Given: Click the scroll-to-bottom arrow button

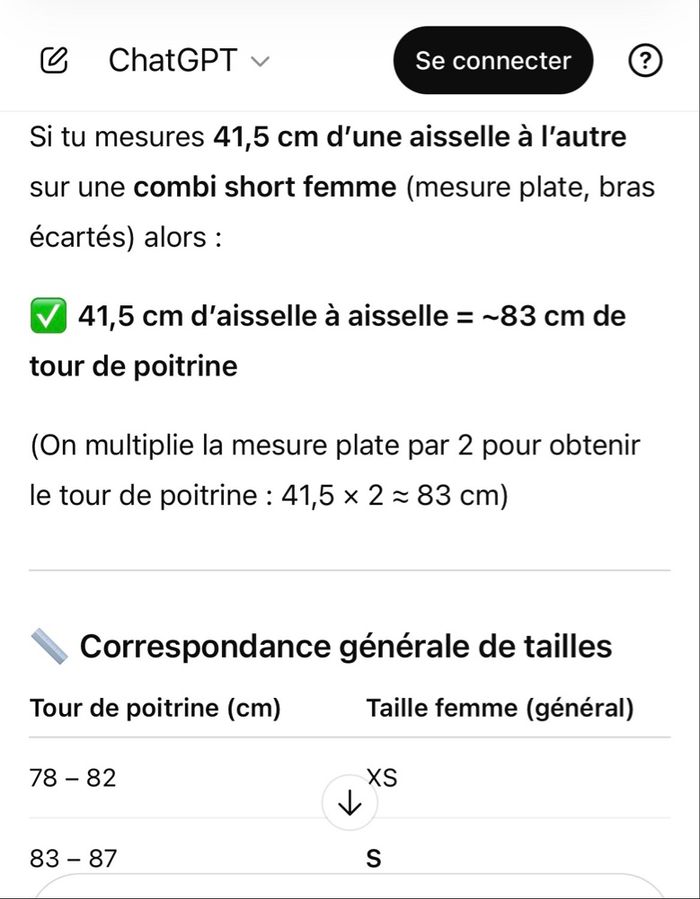Looking at the screenshot, I should click(x=350, y=803).
